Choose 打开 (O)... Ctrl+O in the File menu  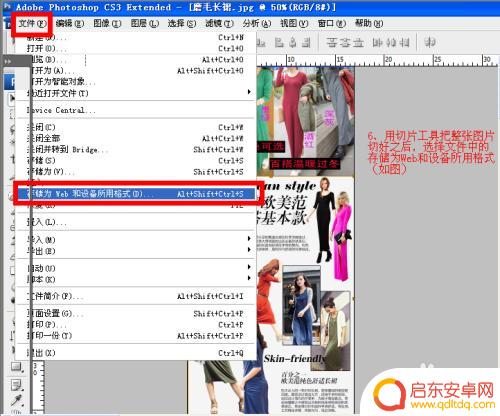pyautogui.click(x=136, y=49)
